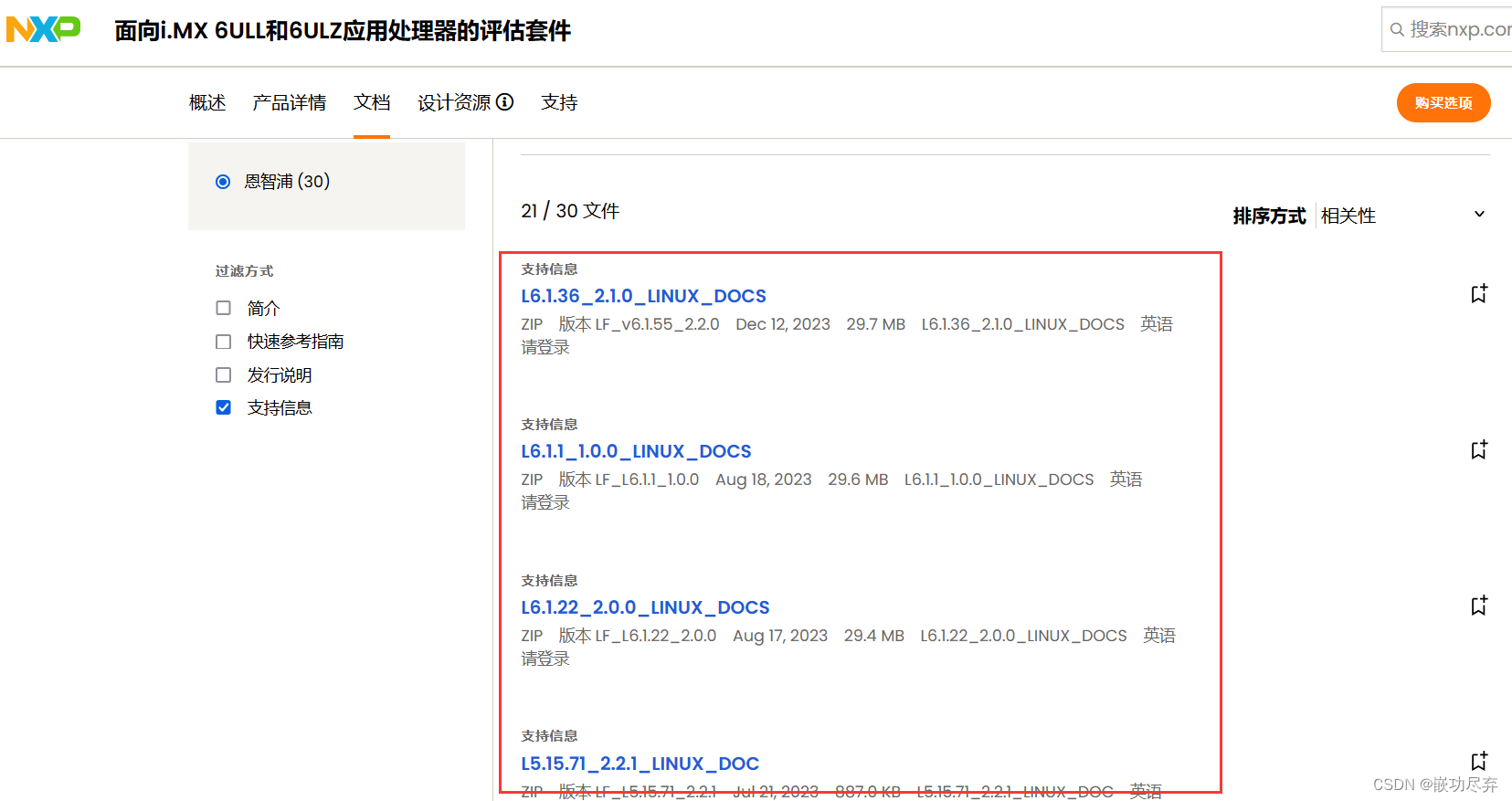Click the Aug 18, 2023 date text
Image resolution: width=1512 pixels, height=801 pixels.
[x=764, y=480]
